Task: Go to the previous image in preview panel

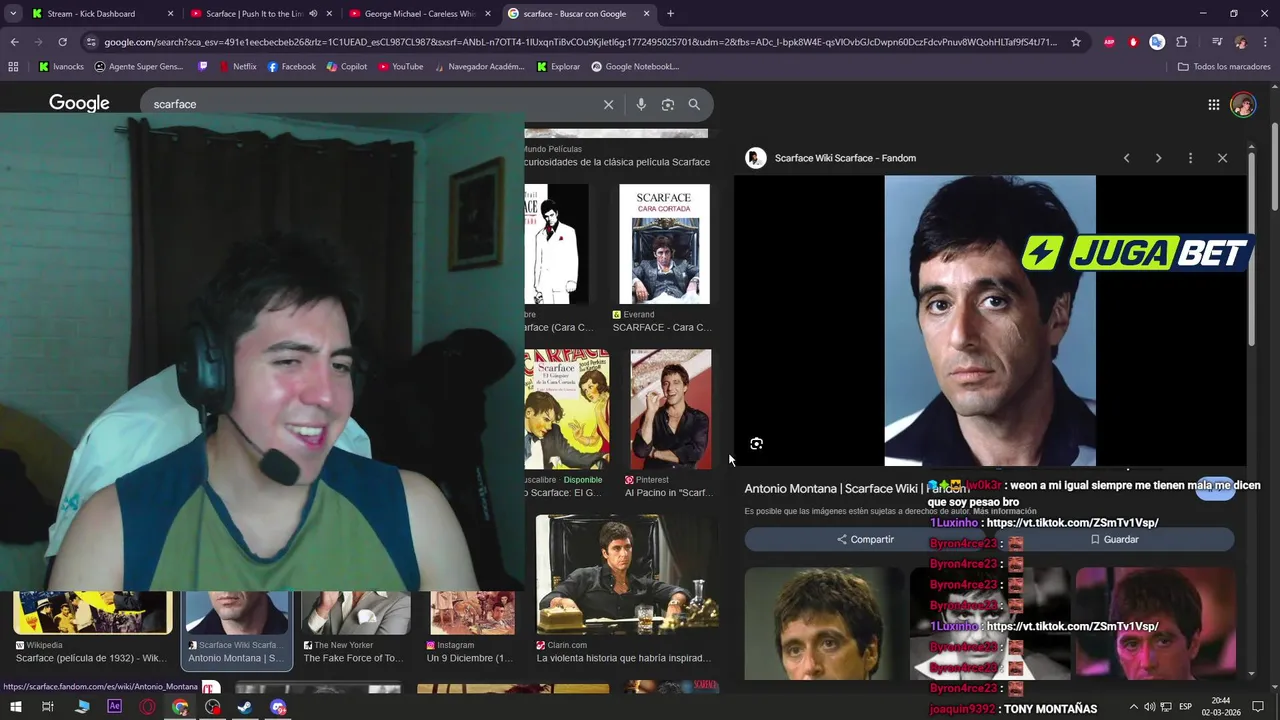Action: 1126,158
